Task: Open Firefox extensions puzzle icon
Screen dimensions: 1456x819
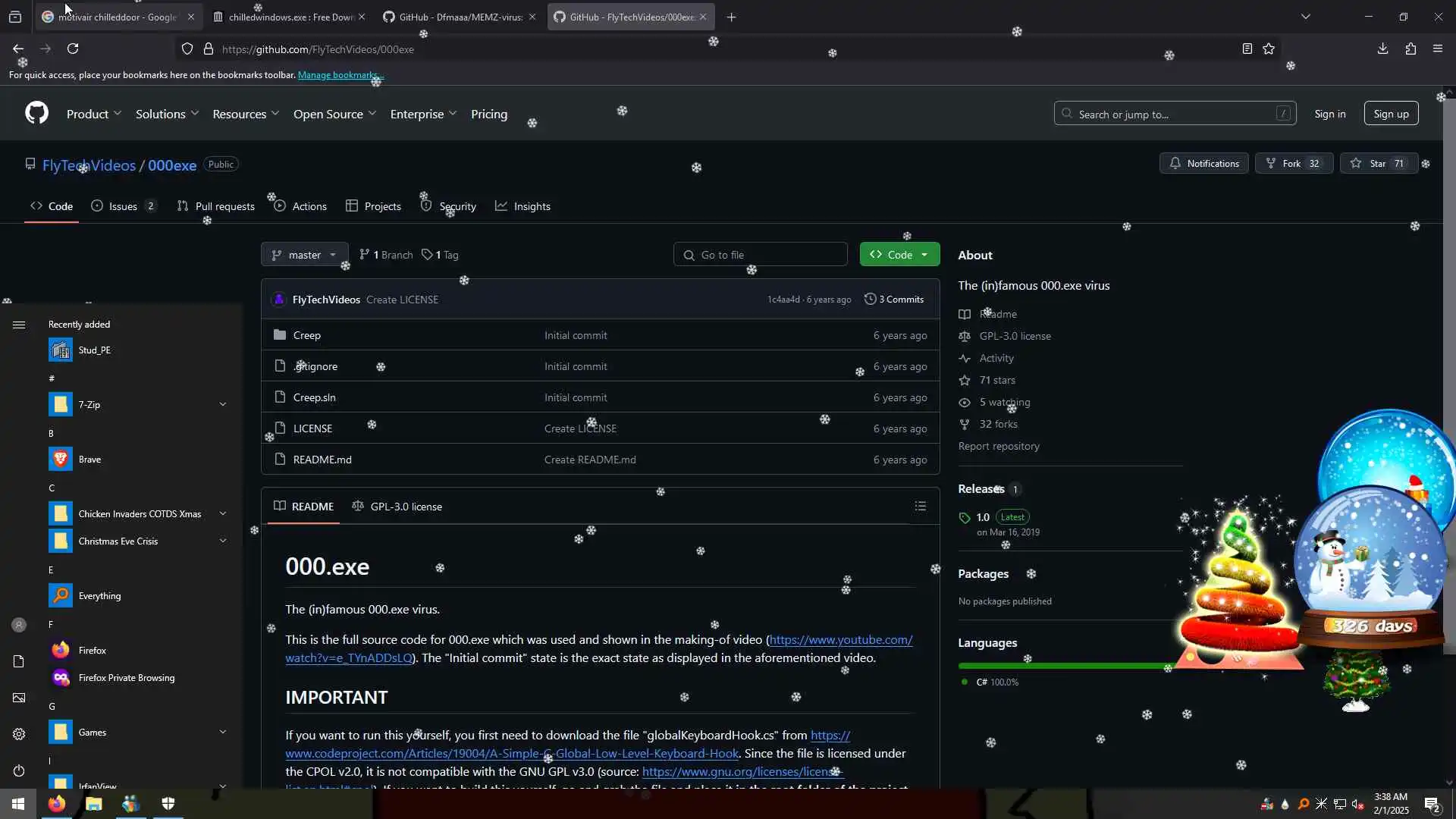Action: [1410, 49]
